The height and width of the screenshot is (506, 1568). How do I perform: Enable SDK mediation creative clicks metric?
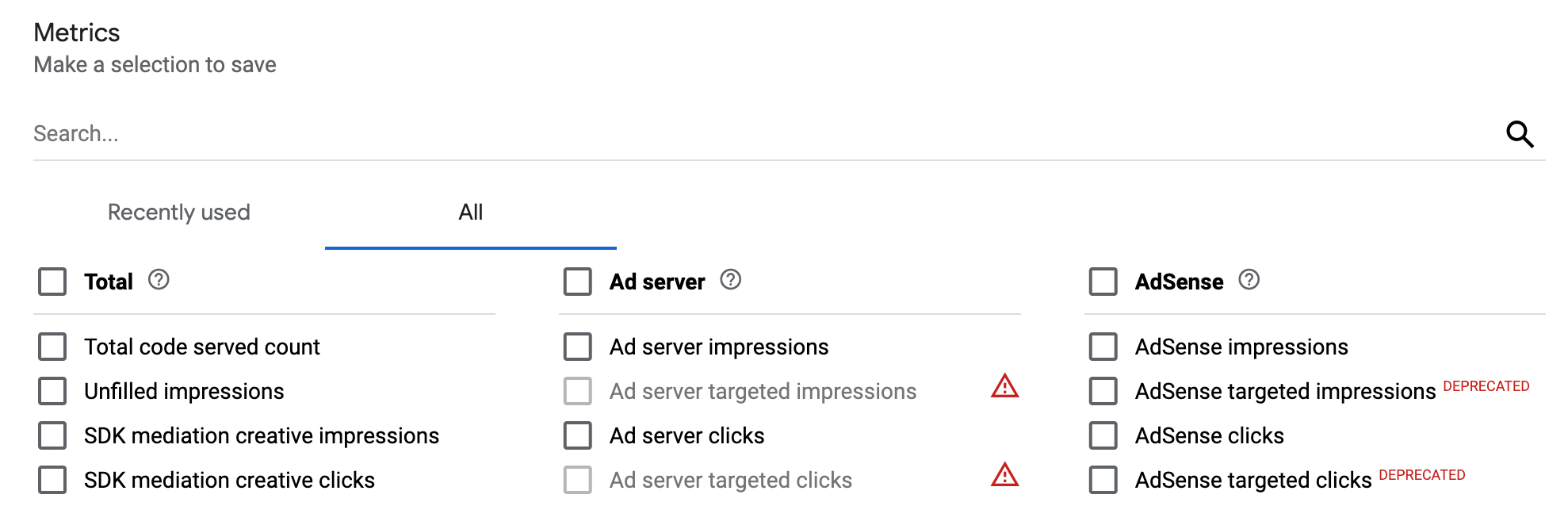tap(52, 480)
